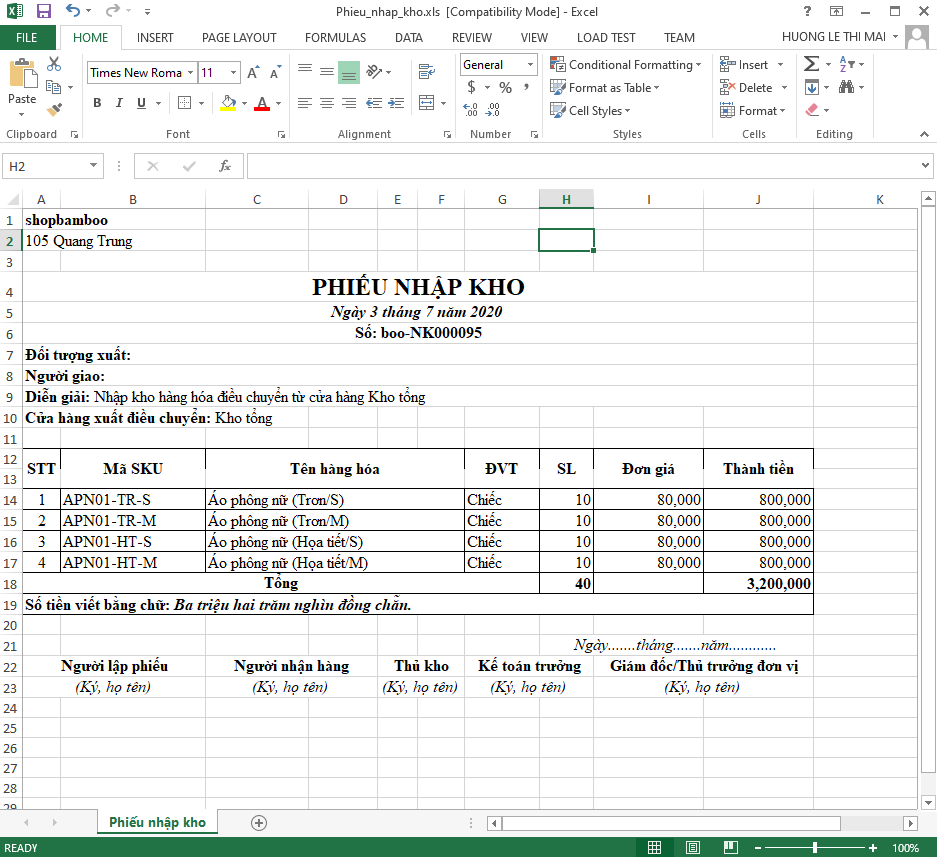Screen dimensions: 937x857
Task: Collapse the ribbon with the caret
Action: pos(924,134)
